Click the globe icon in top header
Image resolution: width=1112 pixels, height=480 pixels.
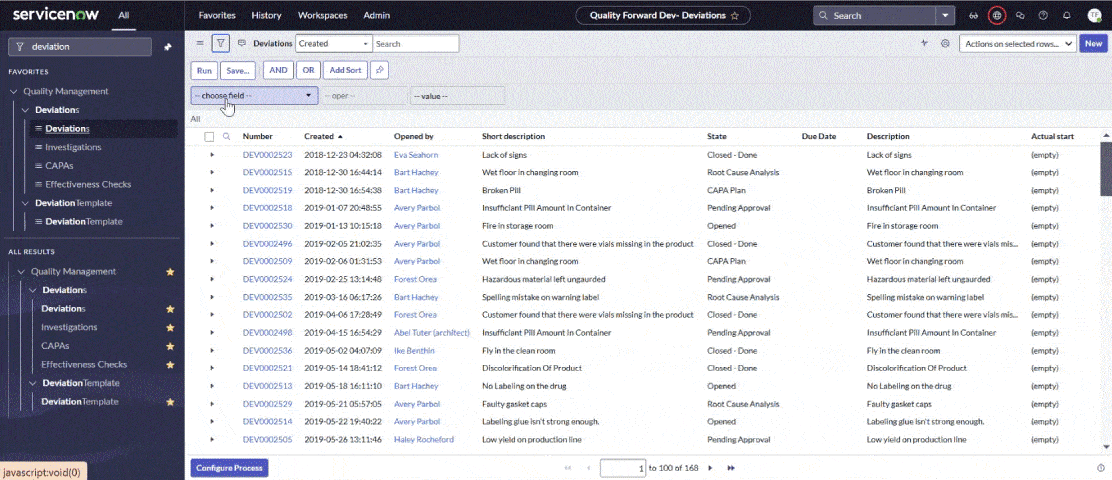click(x=996, y=16)
